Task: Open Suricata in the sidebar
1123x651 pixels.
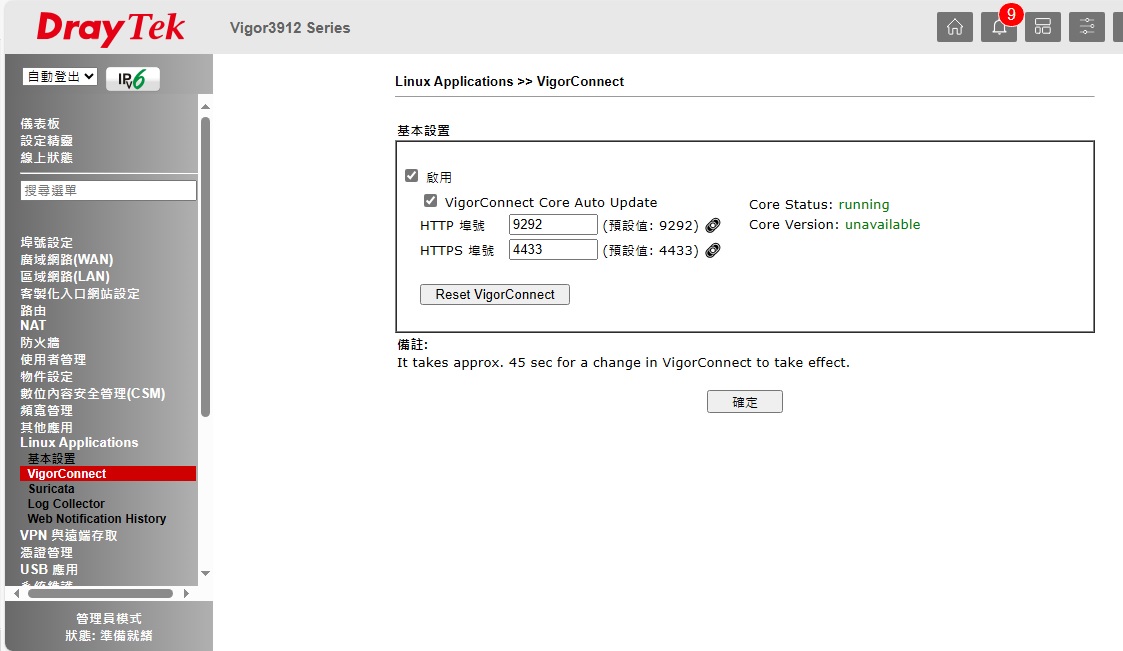Action: click(x=51, y=489)
